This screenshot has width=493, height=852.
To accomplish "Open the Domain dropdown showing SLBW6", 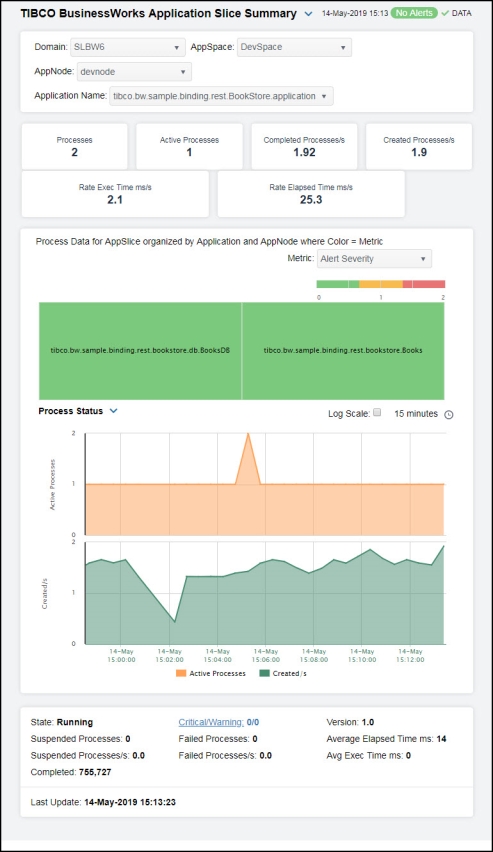I will 127,47.
